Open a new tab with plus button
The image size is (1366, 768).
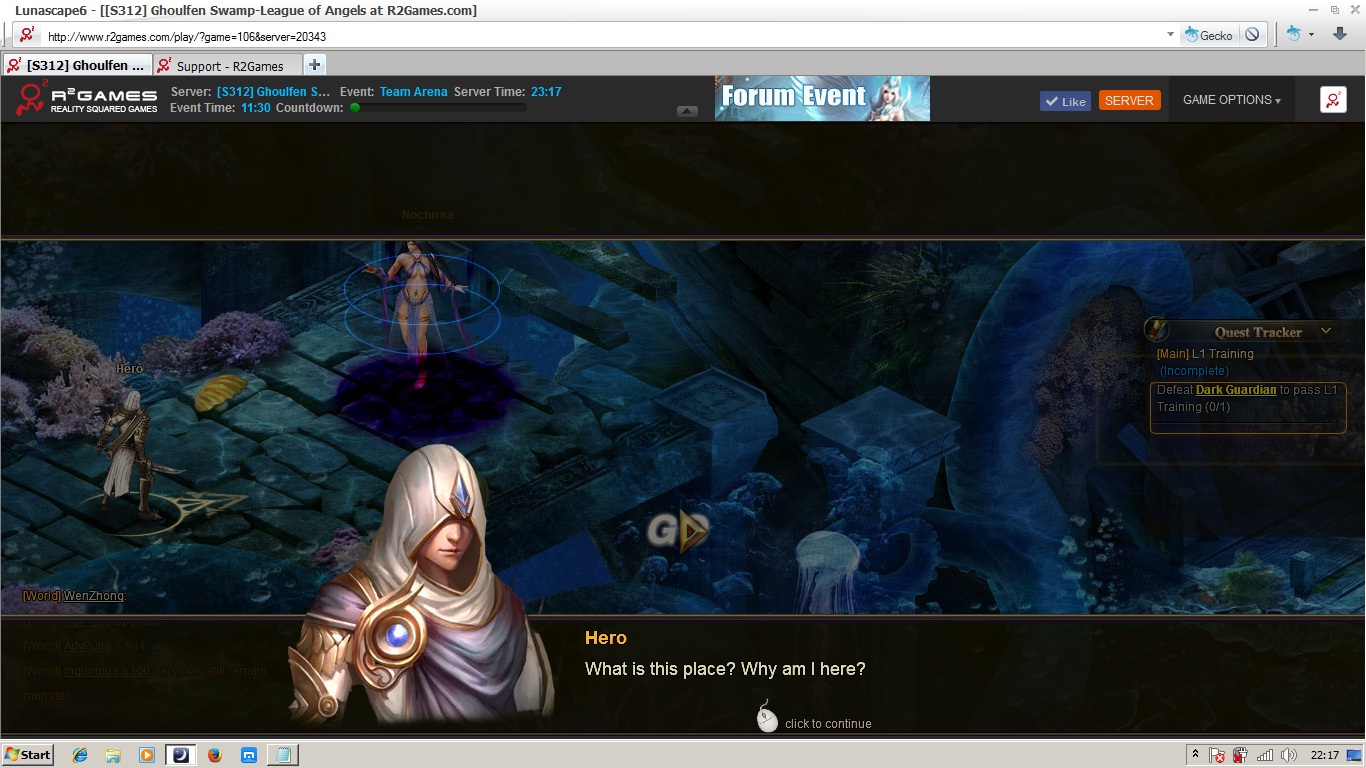[314, 65]
